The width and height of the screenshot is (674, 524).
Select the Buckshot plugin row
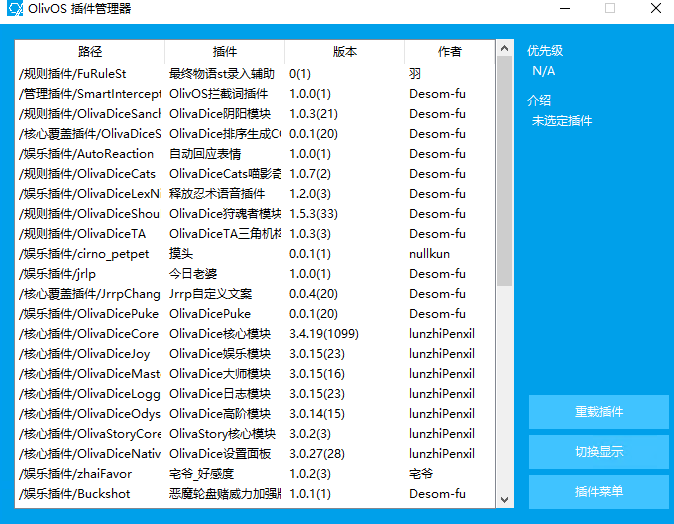pyautogui.click(x=200, y=494)
